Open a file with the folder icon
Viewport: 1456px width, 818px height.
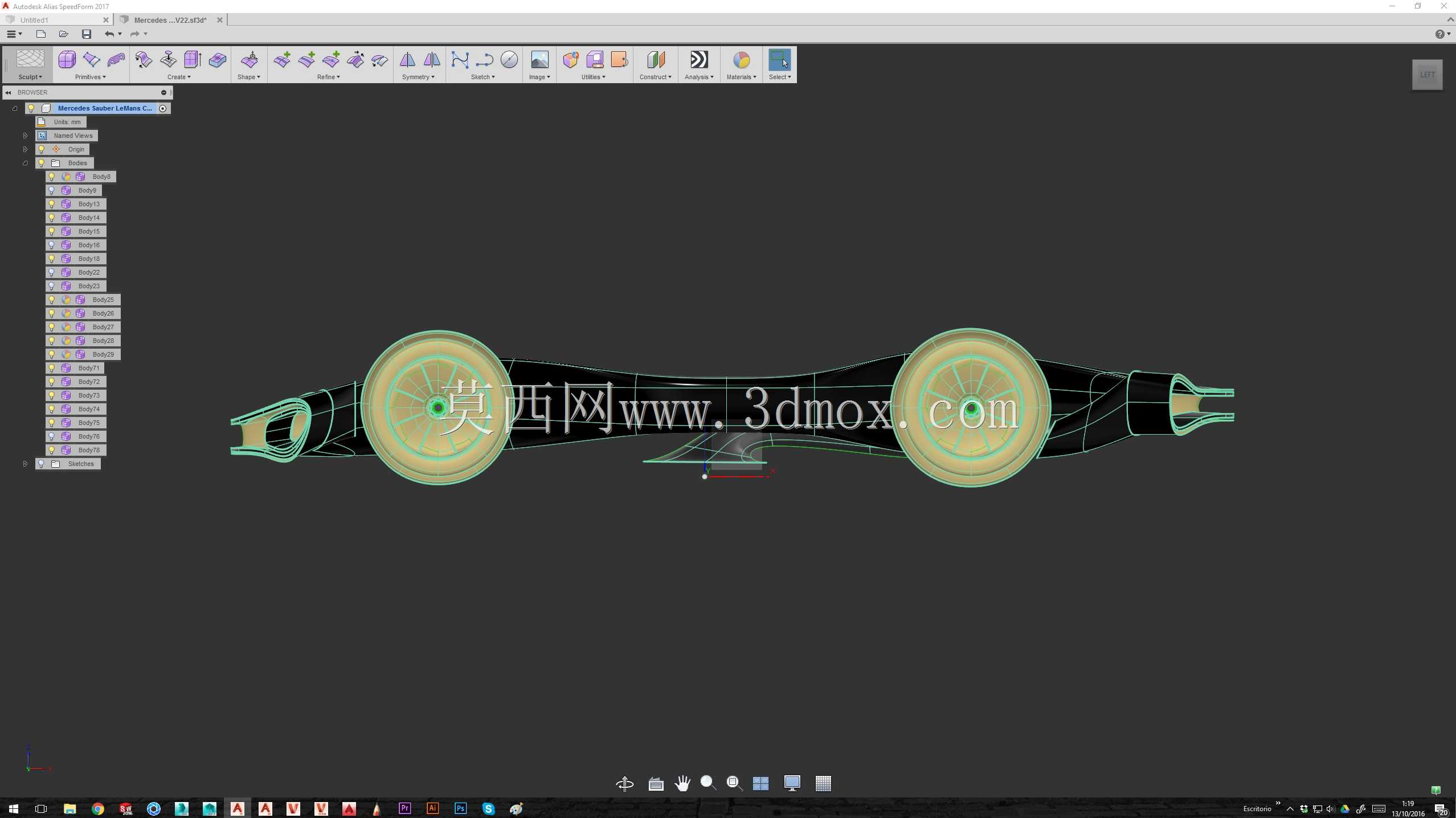click(x=63, y=34)
